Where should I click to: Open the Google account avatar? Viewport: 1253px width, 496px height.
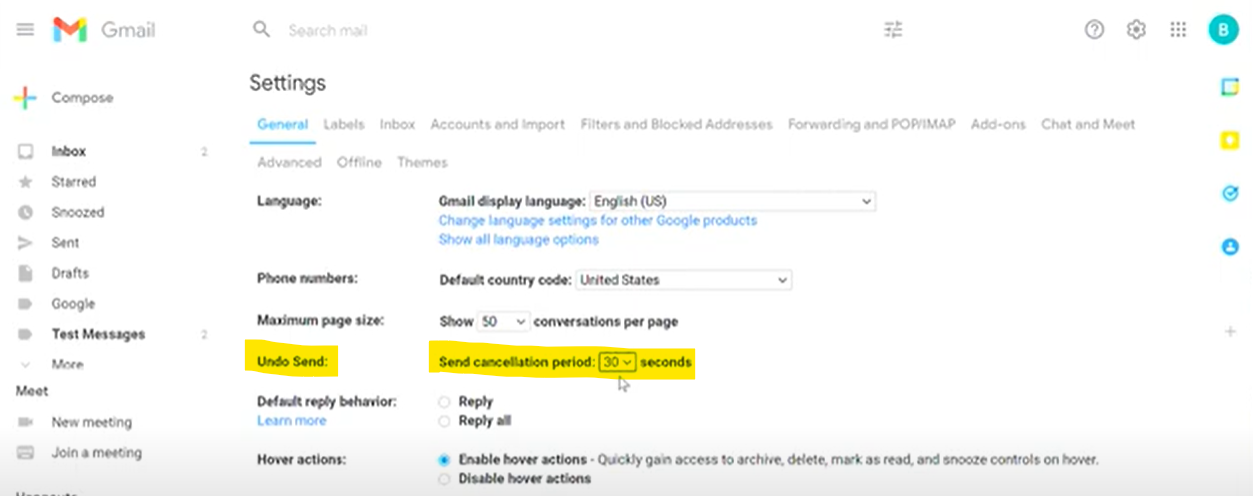(x=1222, y=30)
